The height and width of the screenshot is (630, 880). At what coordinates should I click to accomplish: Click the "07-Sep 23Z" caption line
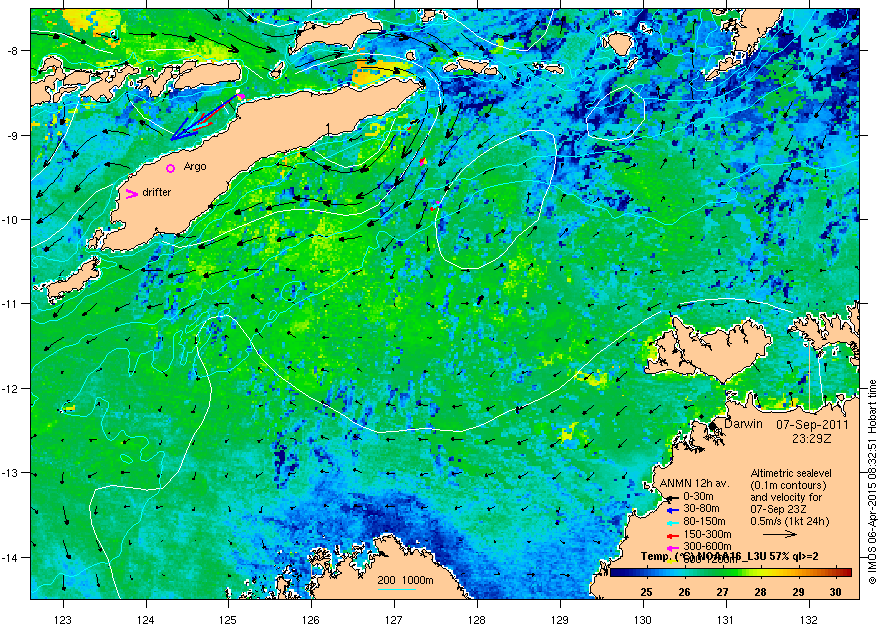[778, 509]
